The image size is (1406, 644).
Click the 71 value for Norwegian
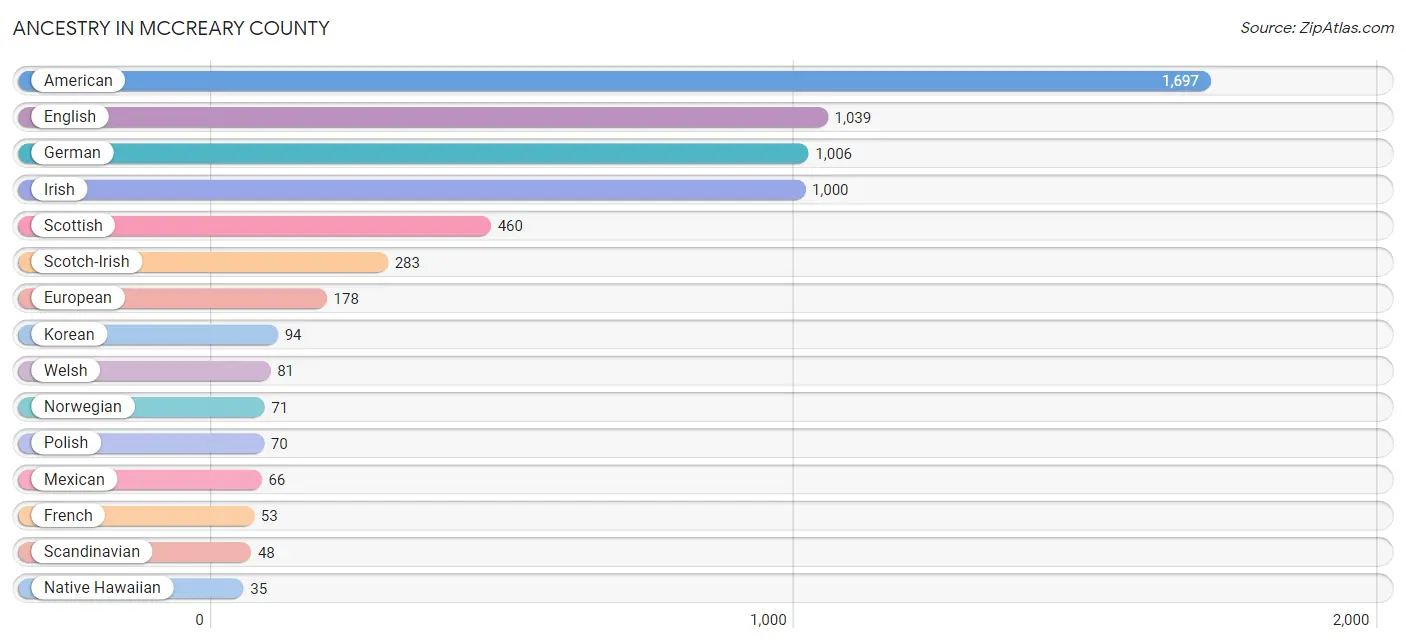(x=279, y=407)
